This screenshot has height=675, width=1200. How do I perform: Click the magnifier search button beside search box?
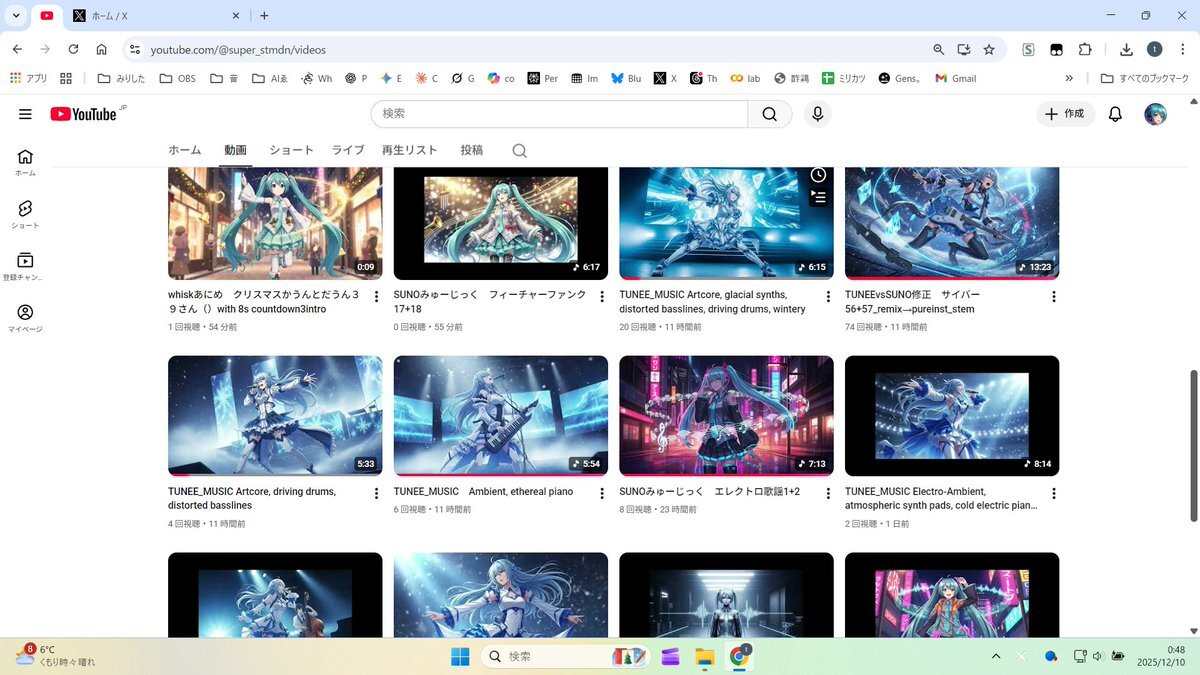tap(769, 114)
